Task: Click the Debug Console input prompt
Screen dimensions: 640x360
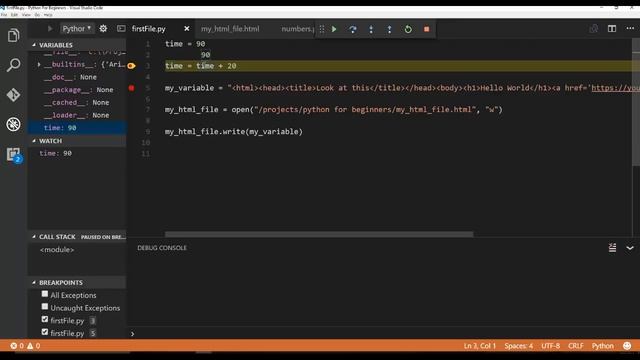Action: coord(384,334)
